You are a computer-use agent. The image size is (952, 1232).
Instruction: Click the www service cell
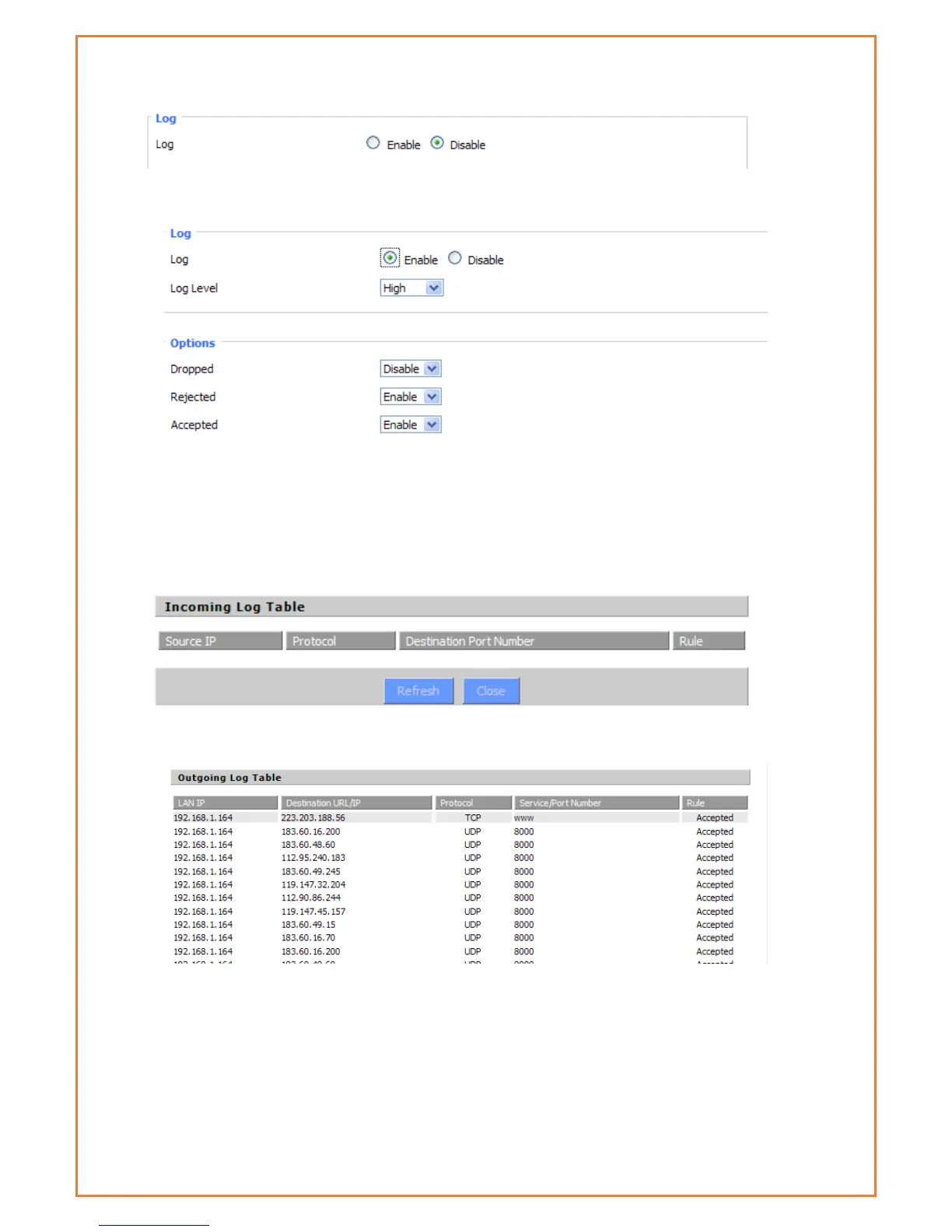click(x=523, y=817)
